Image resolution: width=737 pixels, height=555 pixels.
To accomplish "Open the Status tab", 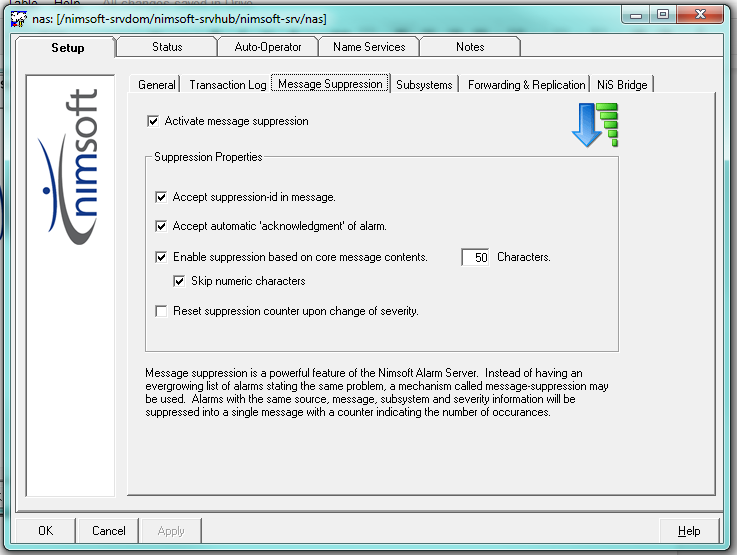I will 167,47.
